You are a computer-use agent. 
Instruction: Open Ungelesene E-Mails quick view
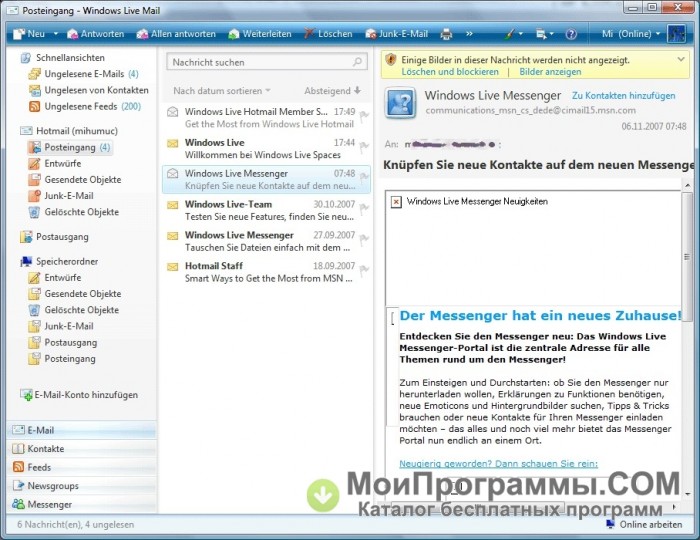tap(84, 74)
